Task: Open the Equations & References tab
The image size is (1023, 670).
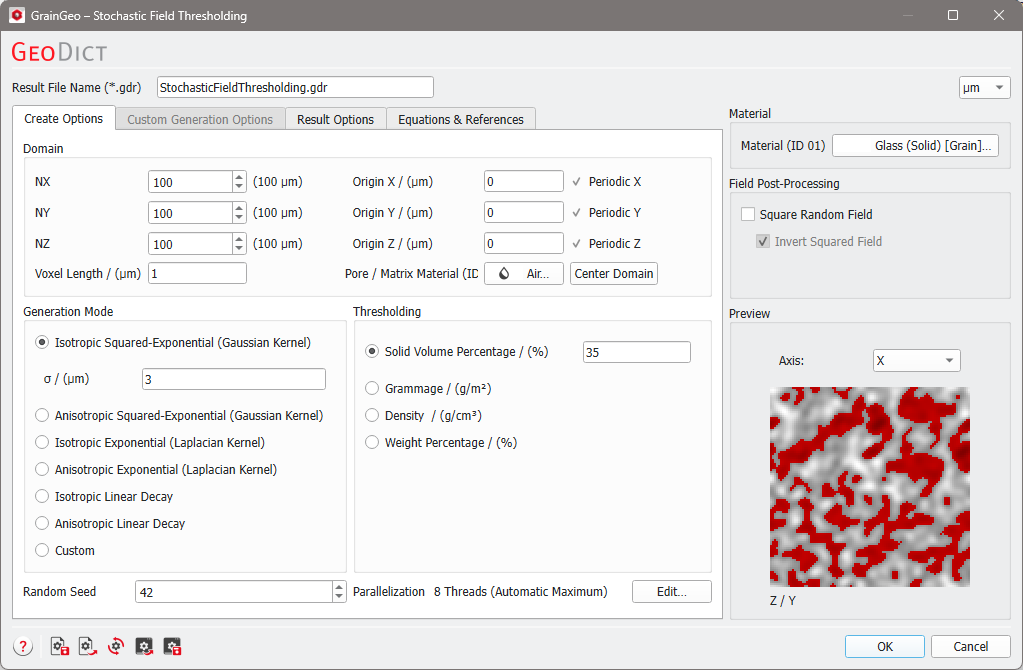Action: [x=460, y=119]
